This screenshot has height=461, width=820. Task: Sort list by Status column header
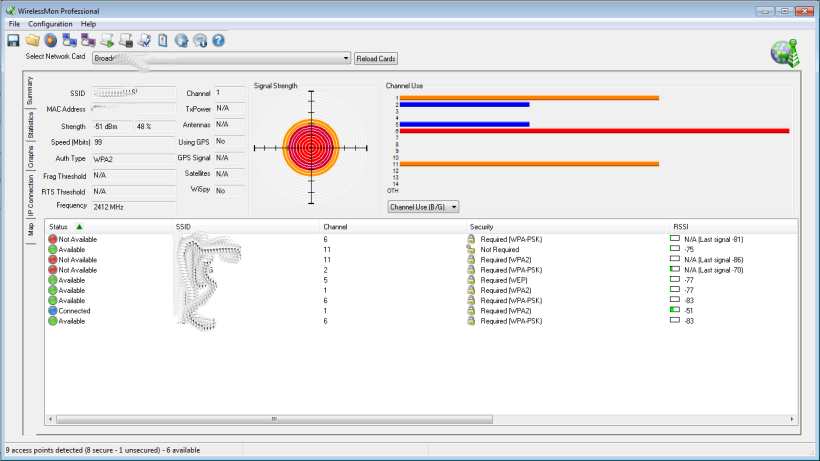pos(109,227)
